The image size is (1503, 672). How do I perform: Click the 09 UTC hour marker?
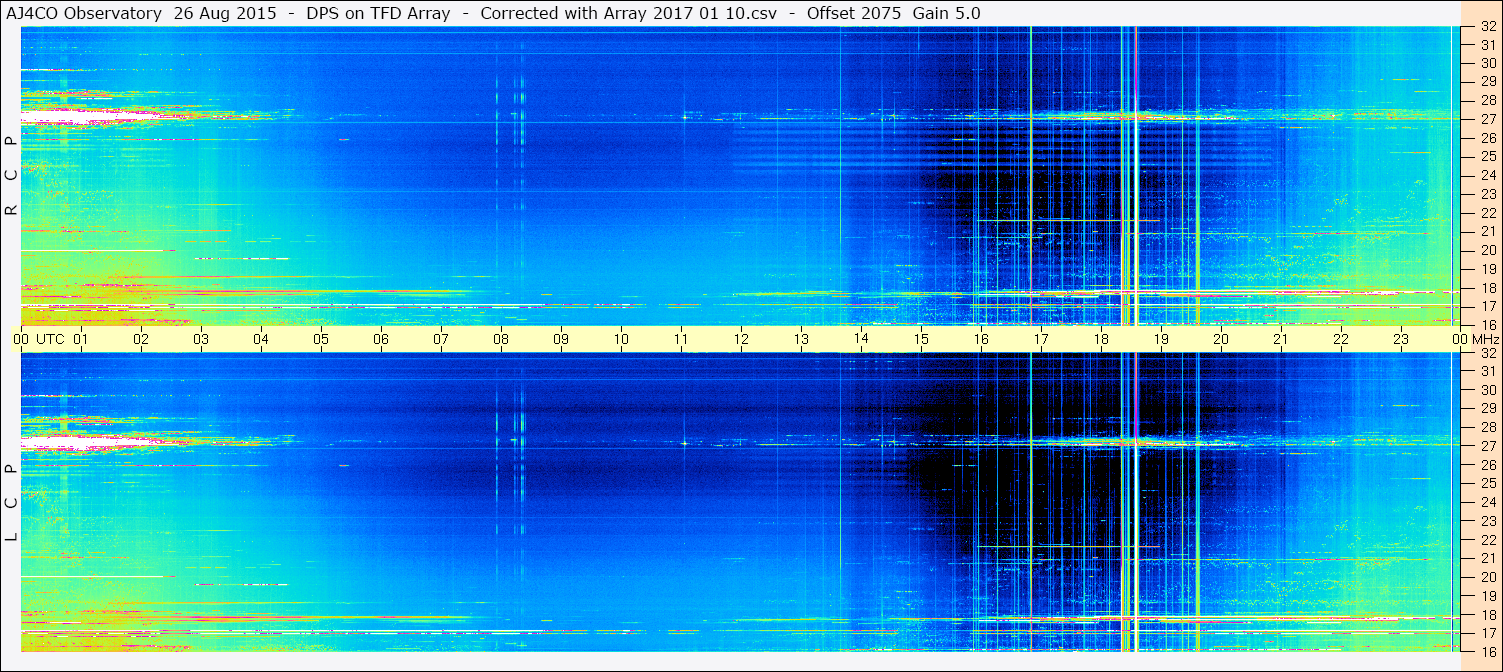561,339
